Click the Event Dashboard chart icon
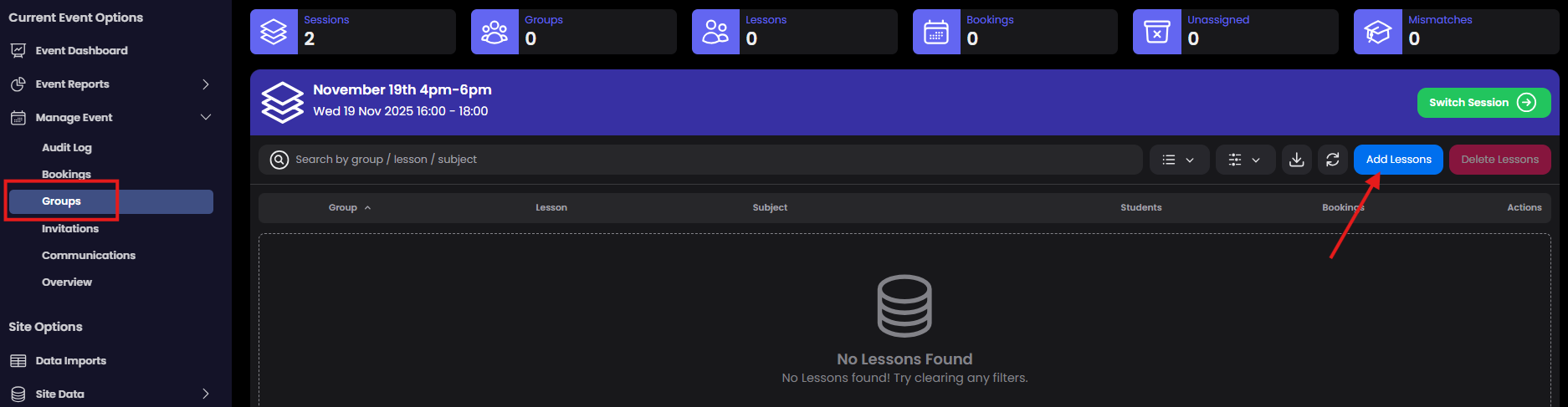This screenshot has height=407, width=1568. pos(18,51)
